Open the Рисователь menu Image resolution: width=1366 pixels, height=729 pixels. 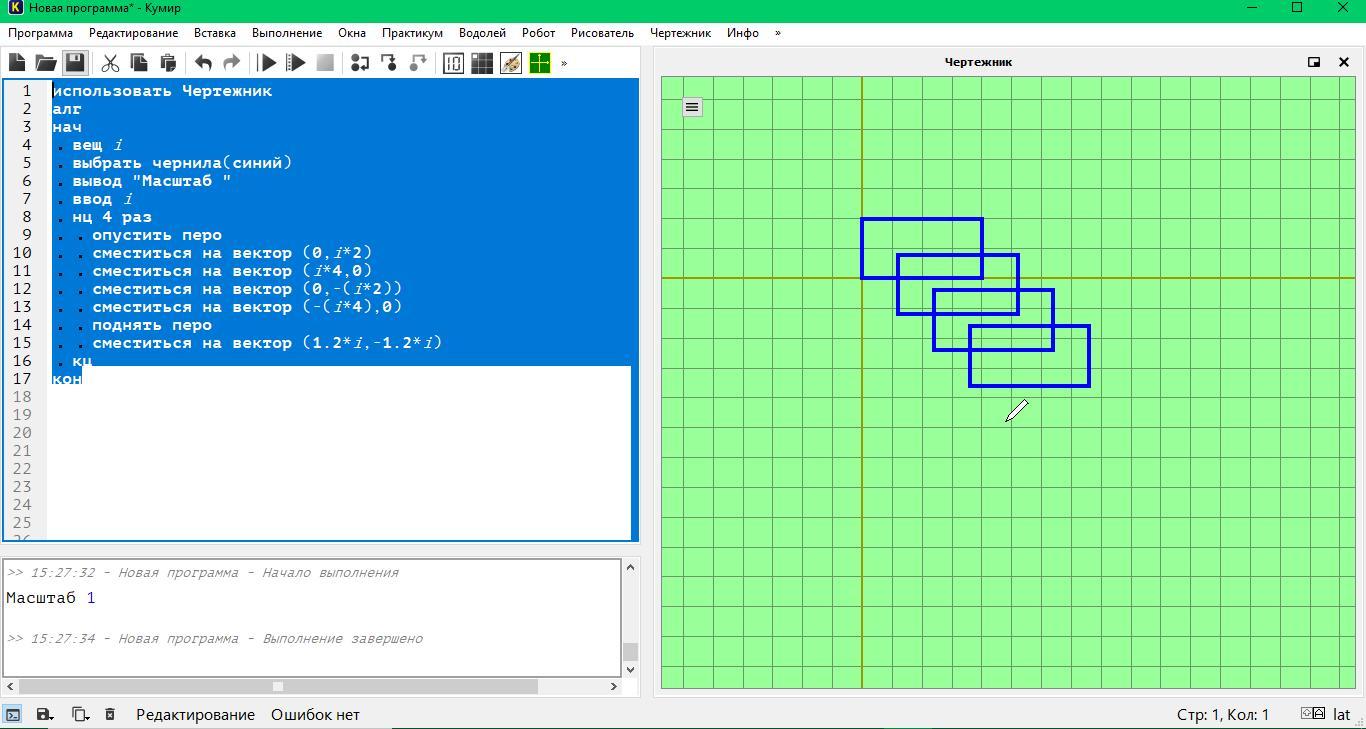602,33
